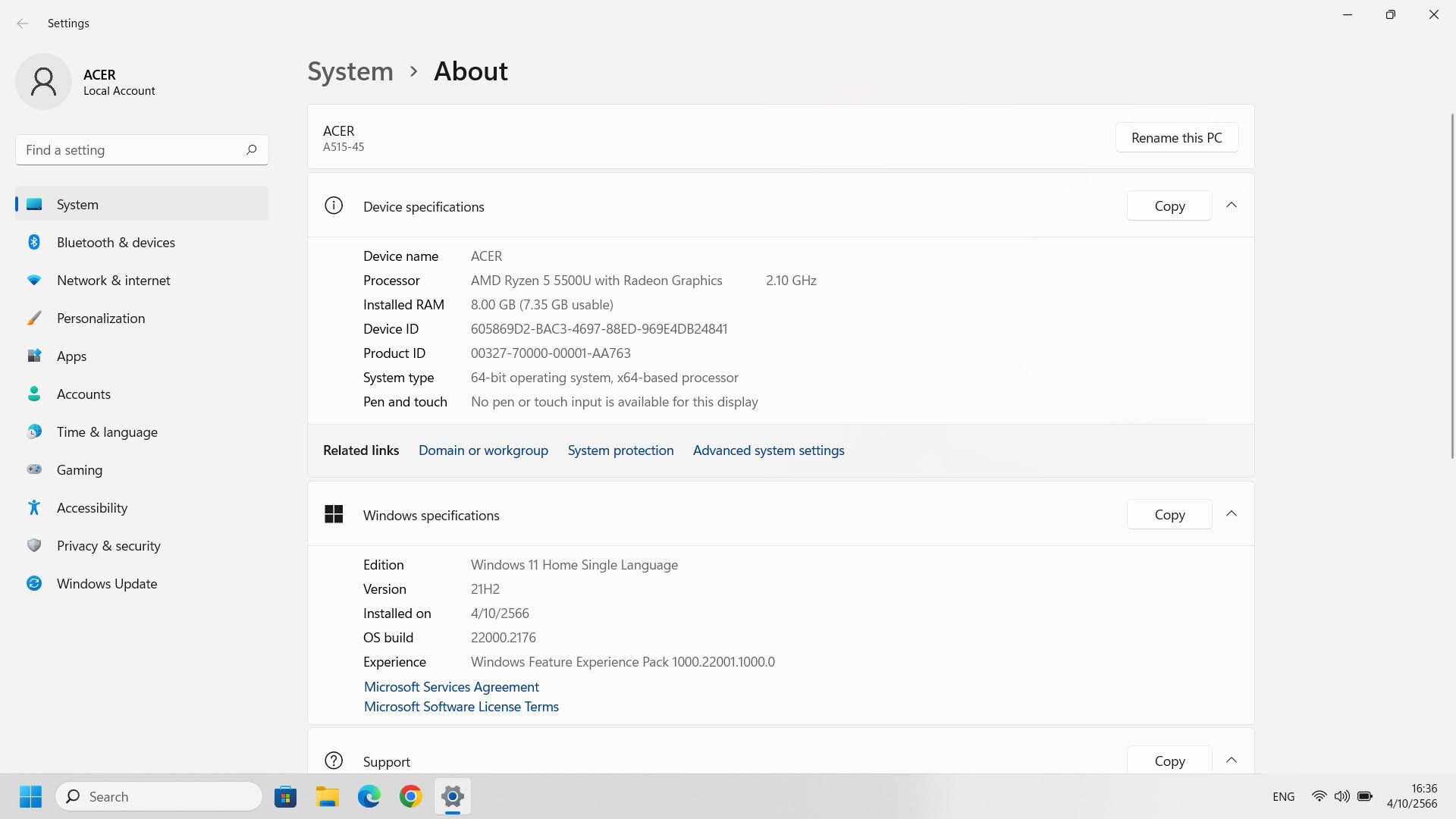Image resolution: width=1456 pixels, height=819 pixels.
Task: Go back with the Settings back arrow
Action: 23,24
